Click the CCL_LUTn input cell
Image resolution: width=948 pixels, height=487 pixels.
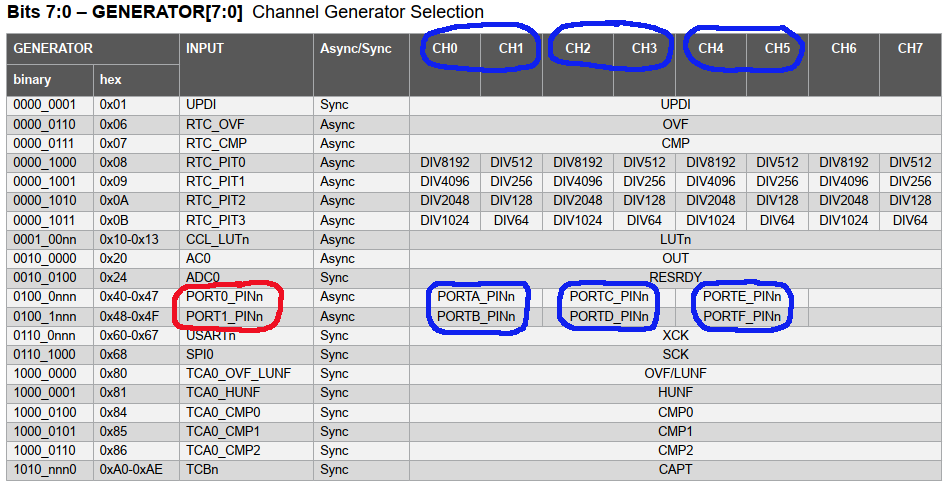coord(247,239)
